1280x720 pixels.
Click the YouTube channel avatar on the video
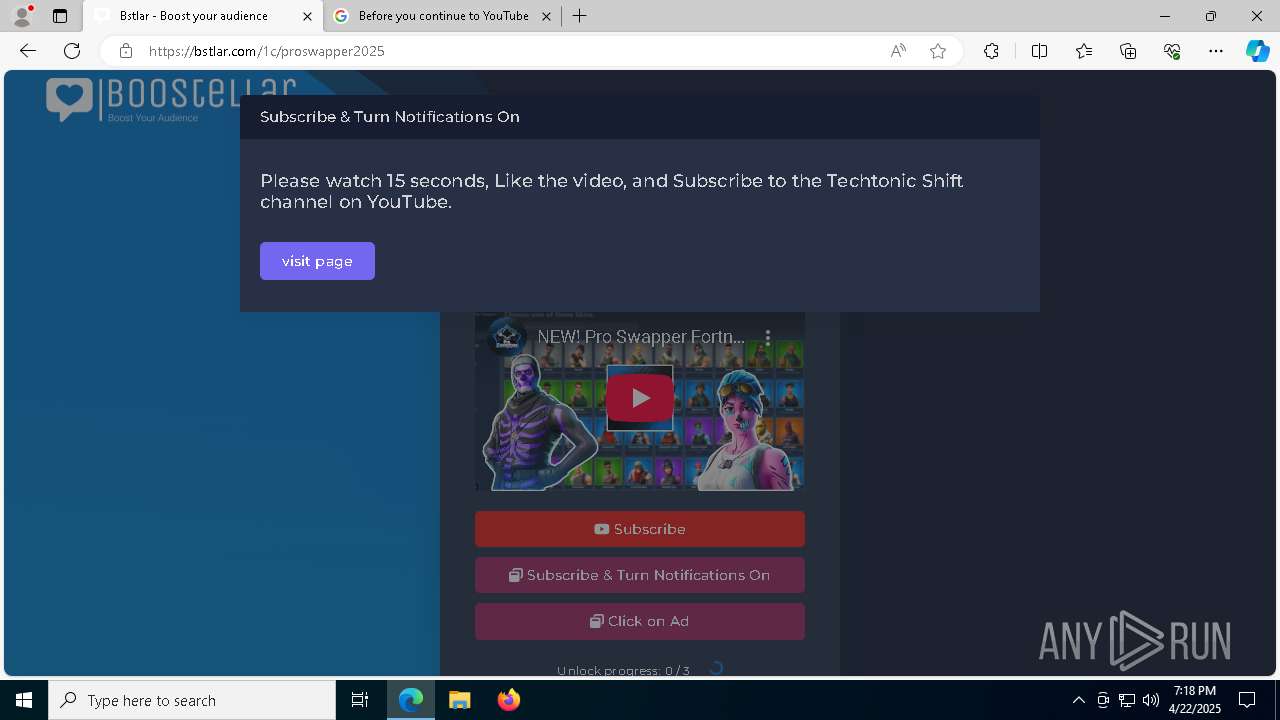pos(508,337)
